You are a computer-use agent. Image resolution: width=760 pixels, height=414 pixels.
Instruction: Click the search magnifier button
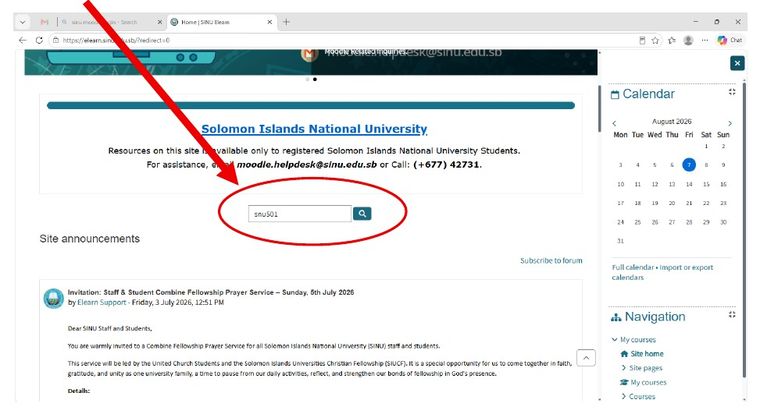coord(362,214)
